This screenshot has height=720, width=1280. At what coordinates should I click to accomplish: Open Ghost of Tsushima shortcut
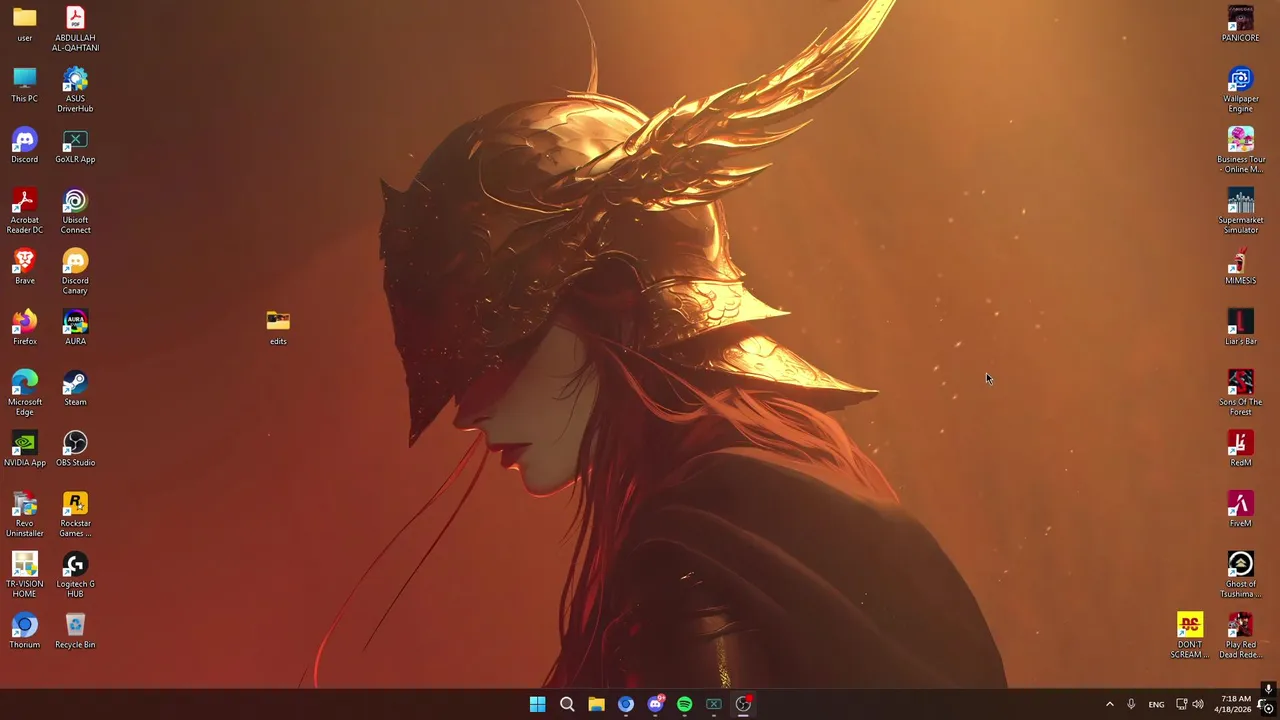coord(1240,575)
